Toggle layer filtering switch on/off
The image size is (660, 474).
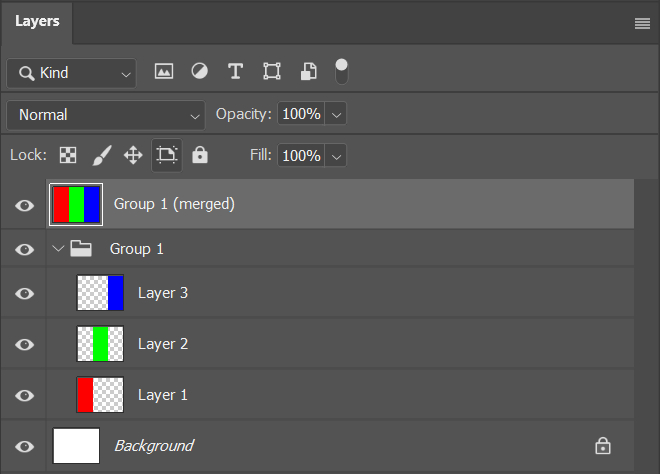(341, 72)
